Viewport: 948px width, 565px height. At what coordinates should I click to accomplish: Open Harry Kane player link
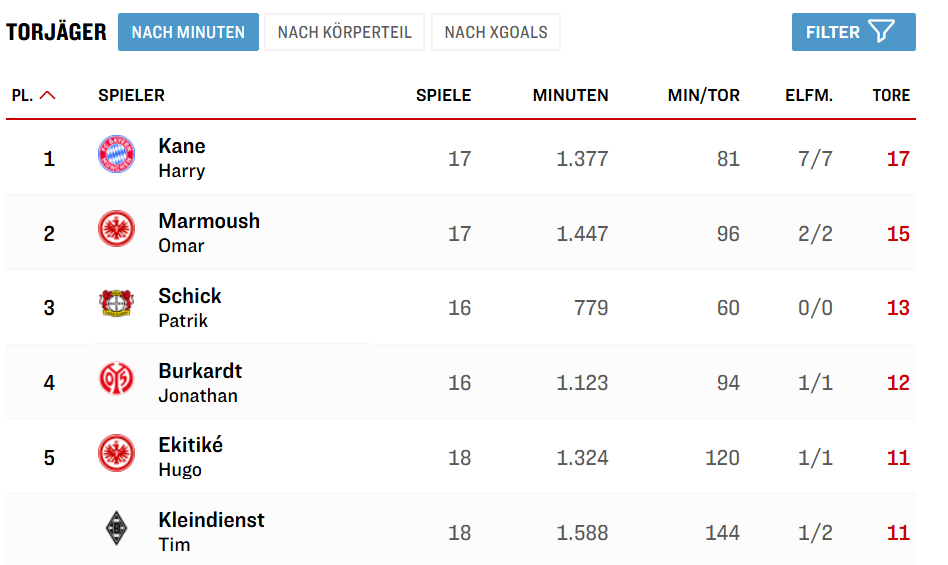[181, 157]
